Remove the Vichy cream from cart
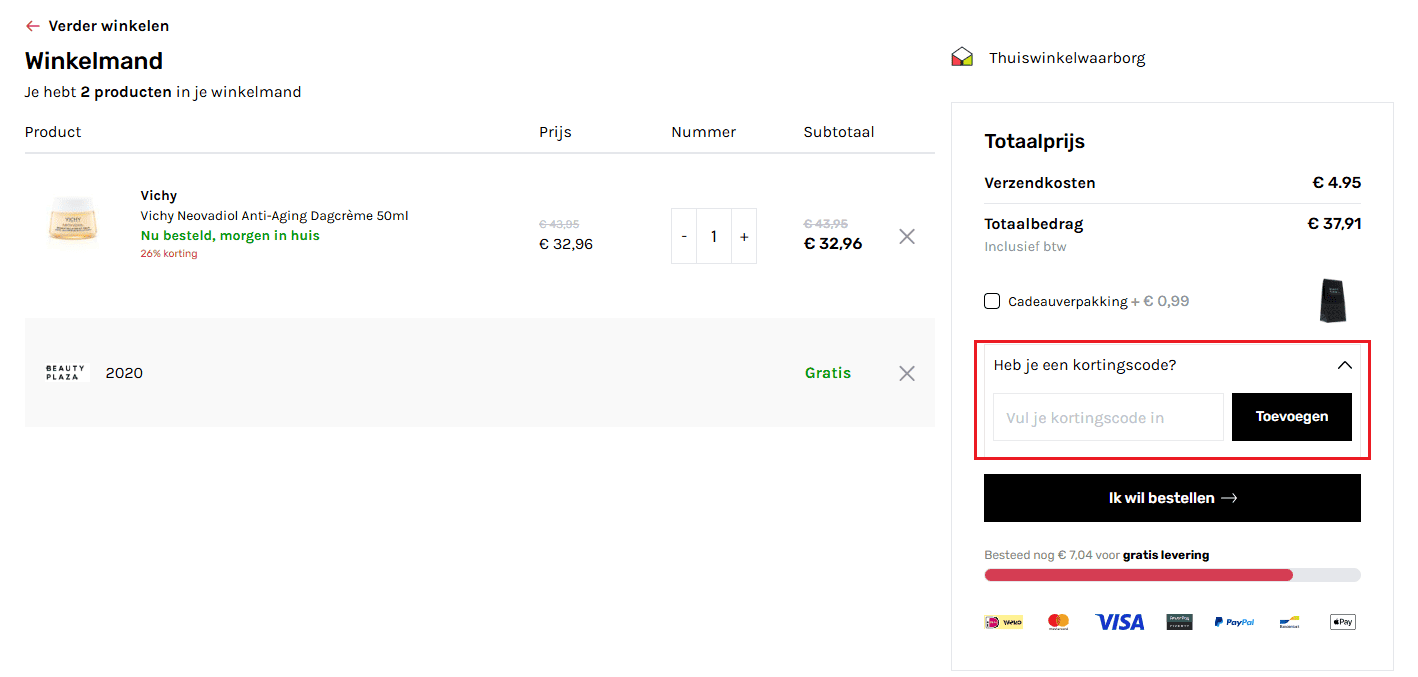 click(x=907, y=236)
